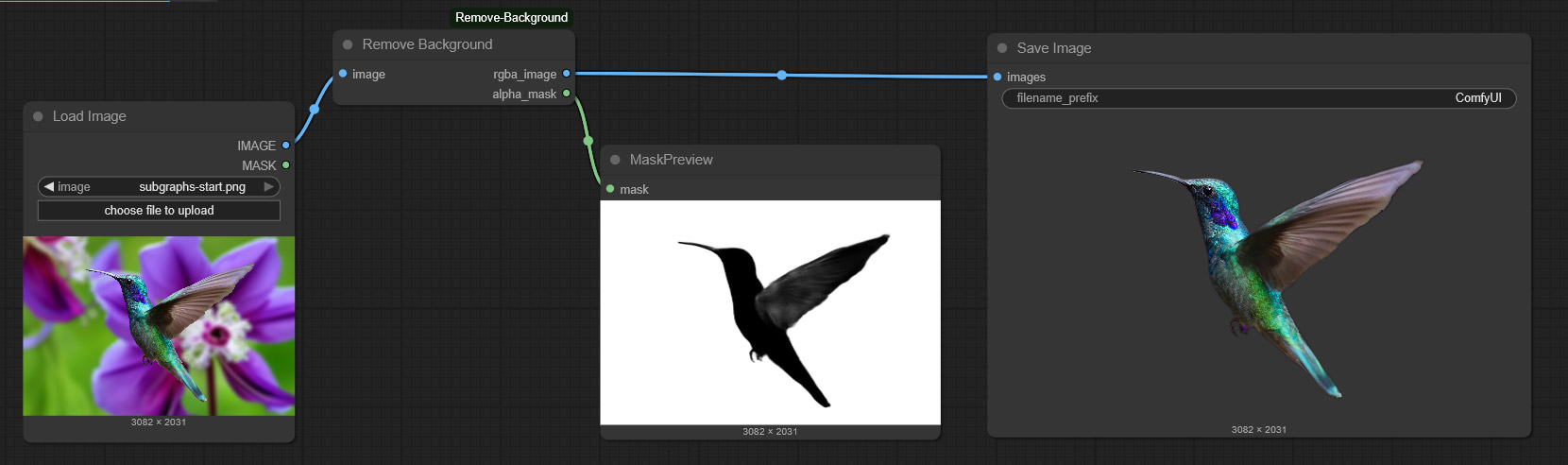Select next image with the right arrow
This screenshot has width=1568, height=465.
[269, 187]
